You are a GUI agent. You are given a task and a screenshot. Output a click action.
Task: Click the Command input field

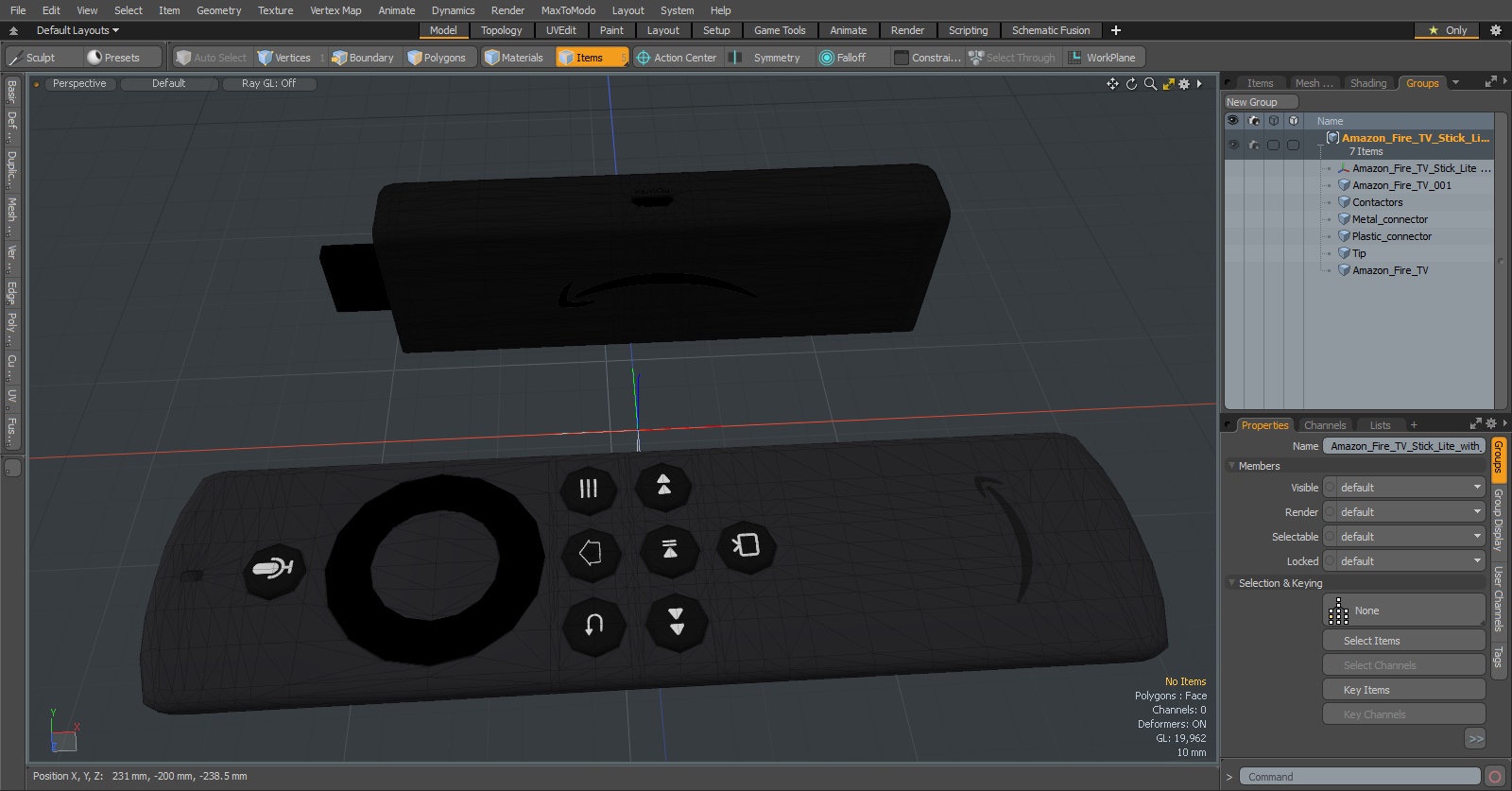[1359, 777]
